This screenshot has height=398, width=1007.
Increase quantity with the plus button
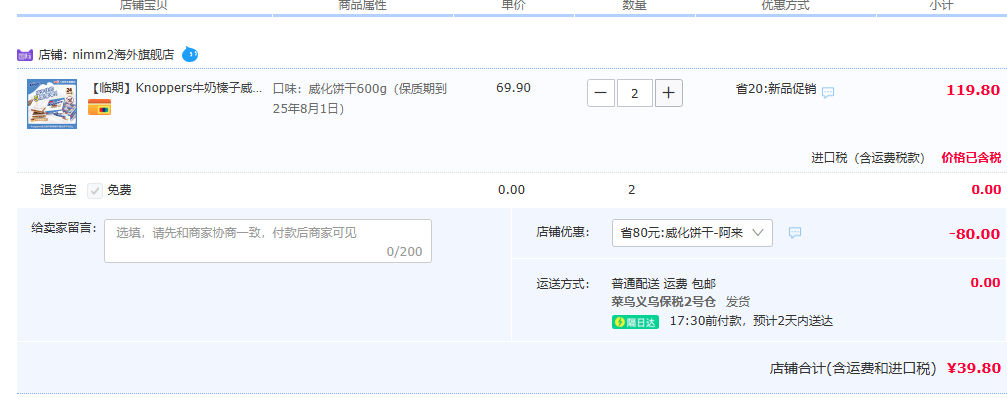[669, 93]
